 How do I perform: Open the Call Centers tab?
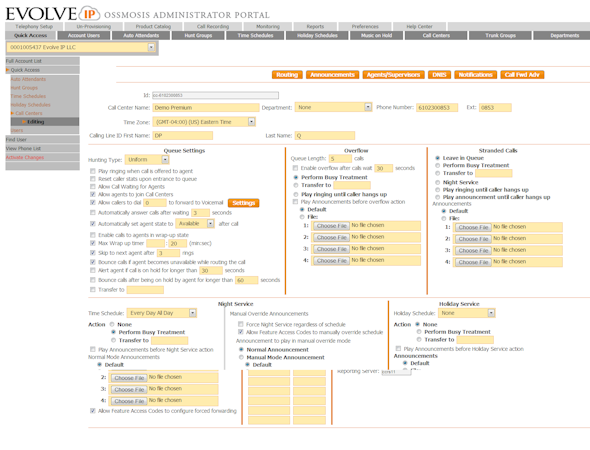tap(436, 35)
